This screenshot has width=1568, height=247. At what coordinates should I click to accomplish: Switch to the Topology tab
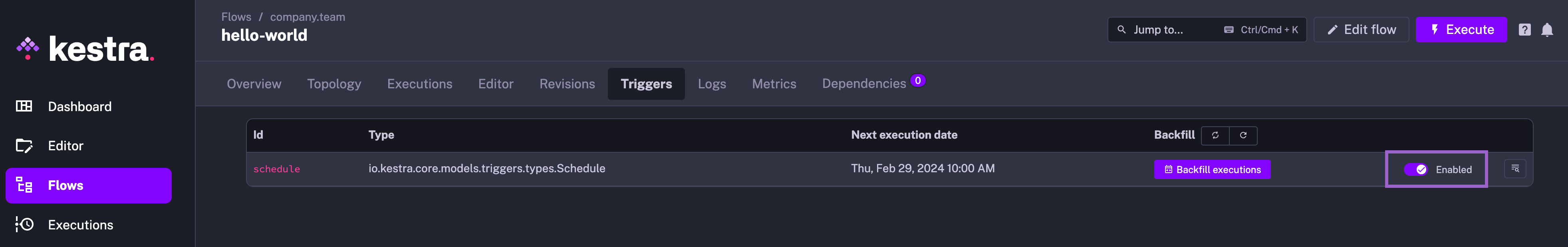333,84
